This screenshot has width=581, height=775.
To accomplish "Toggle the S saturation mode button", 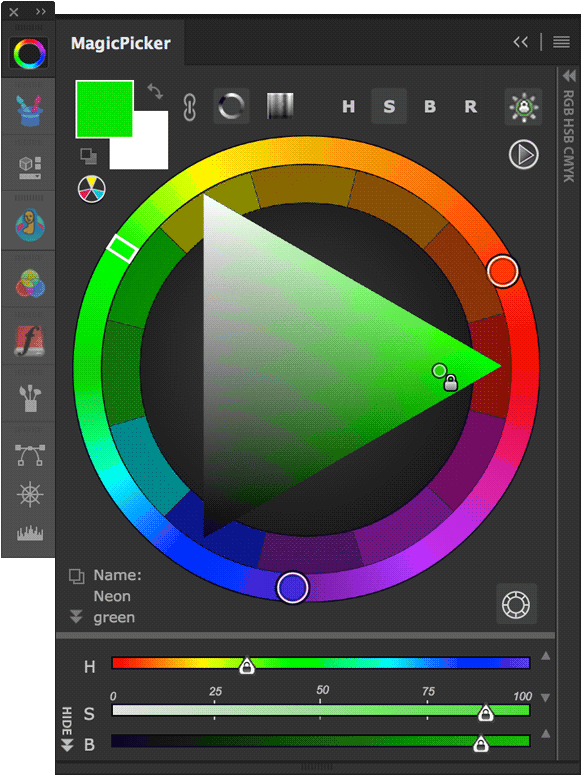I will pyautogui.click(x=389, y=106).
